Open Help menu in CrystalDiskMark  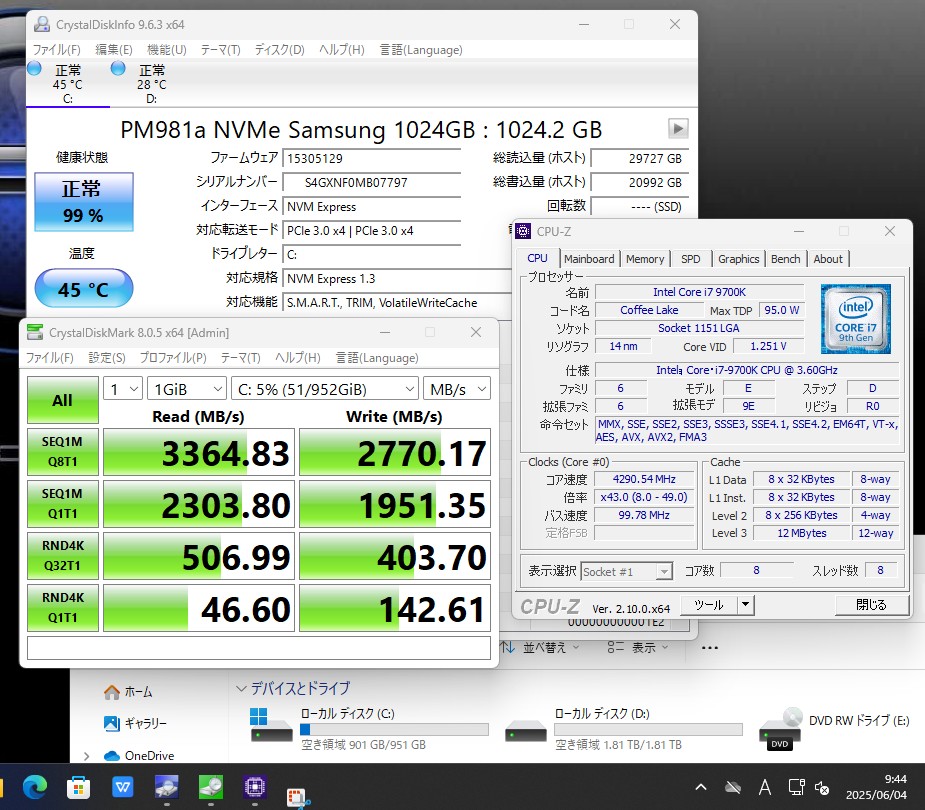coord(298,358)
